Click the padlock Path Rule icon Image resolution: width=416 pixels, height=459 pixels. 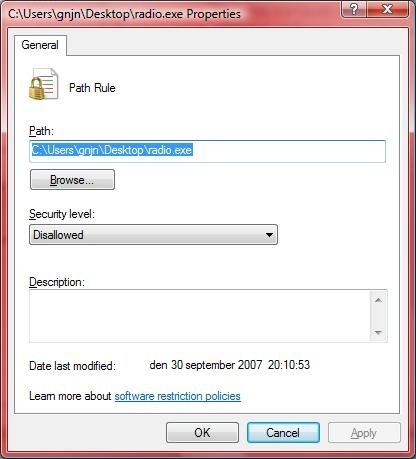click(x=44, y=84)
